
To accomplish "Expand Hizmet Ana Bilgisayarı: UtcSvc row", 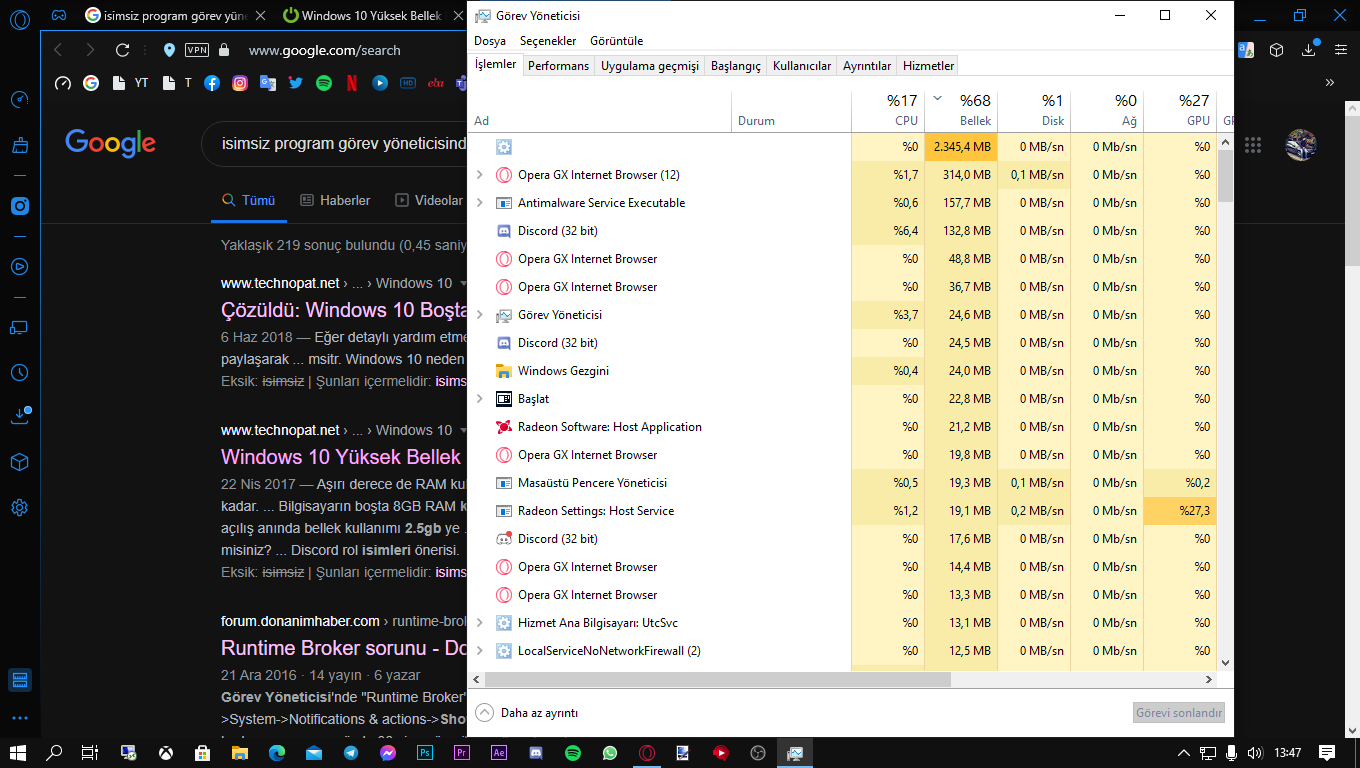I will pos(479,623).
